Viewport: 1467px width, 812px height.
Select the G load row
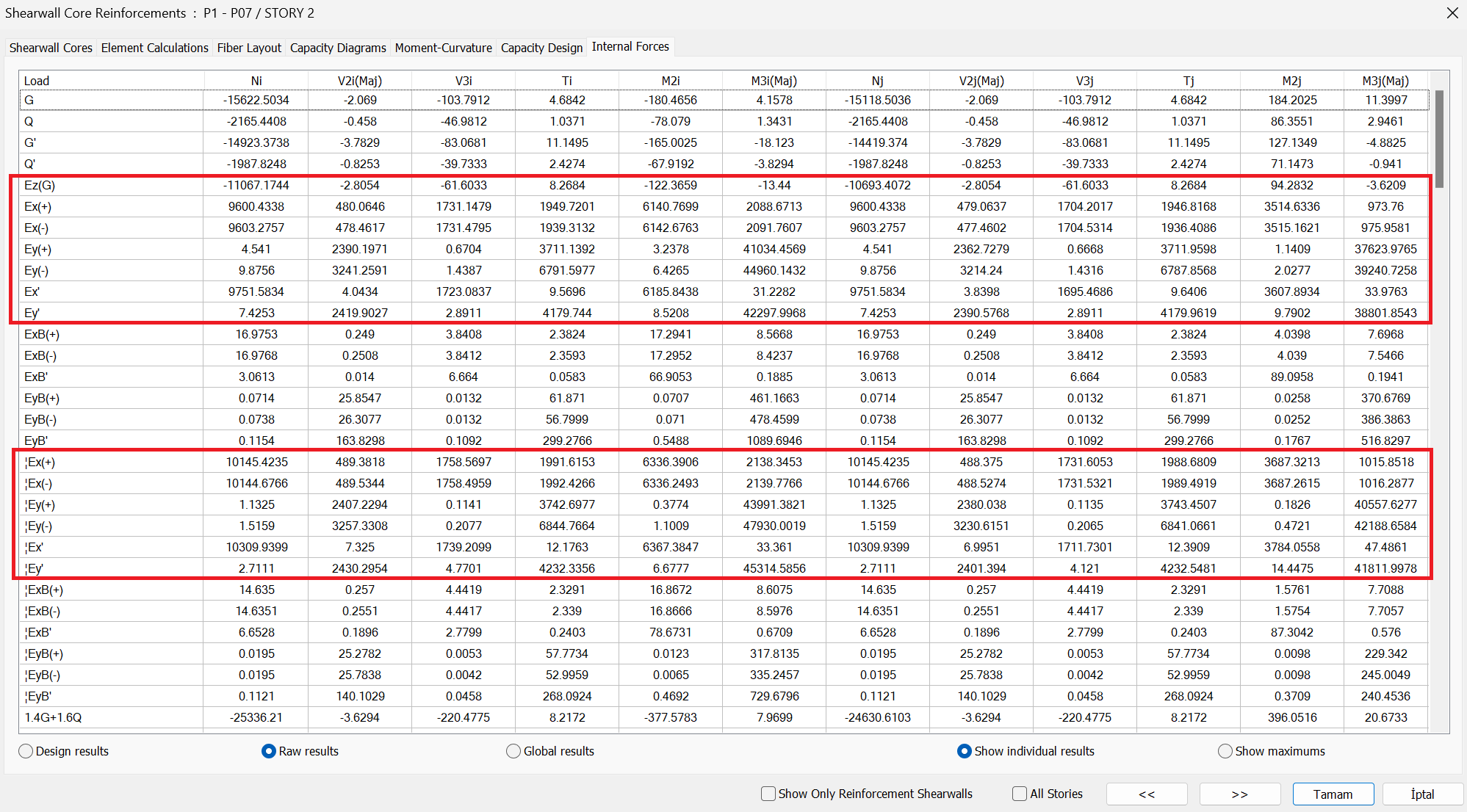pyautogui.click(x=110, y=101)
